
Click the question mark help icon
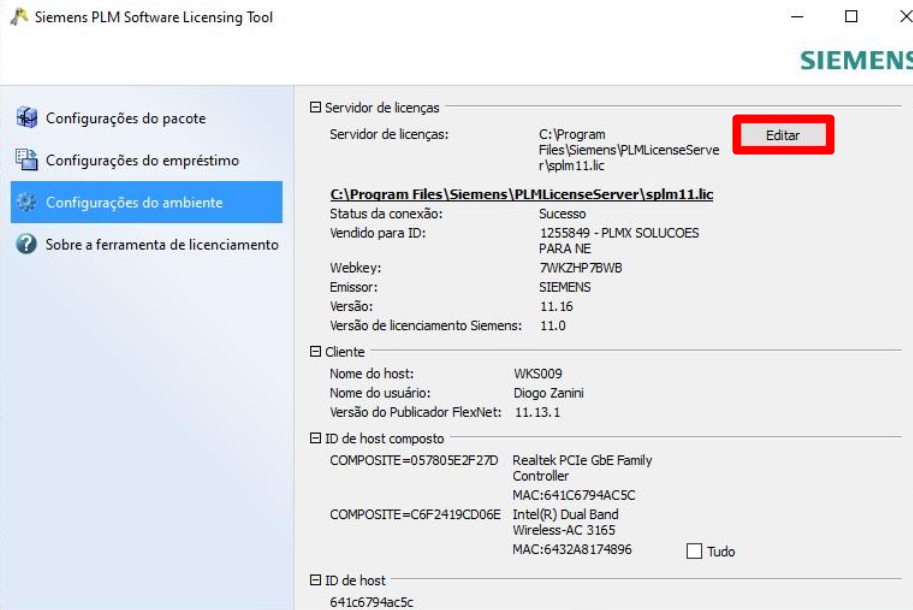pos(26,244)
